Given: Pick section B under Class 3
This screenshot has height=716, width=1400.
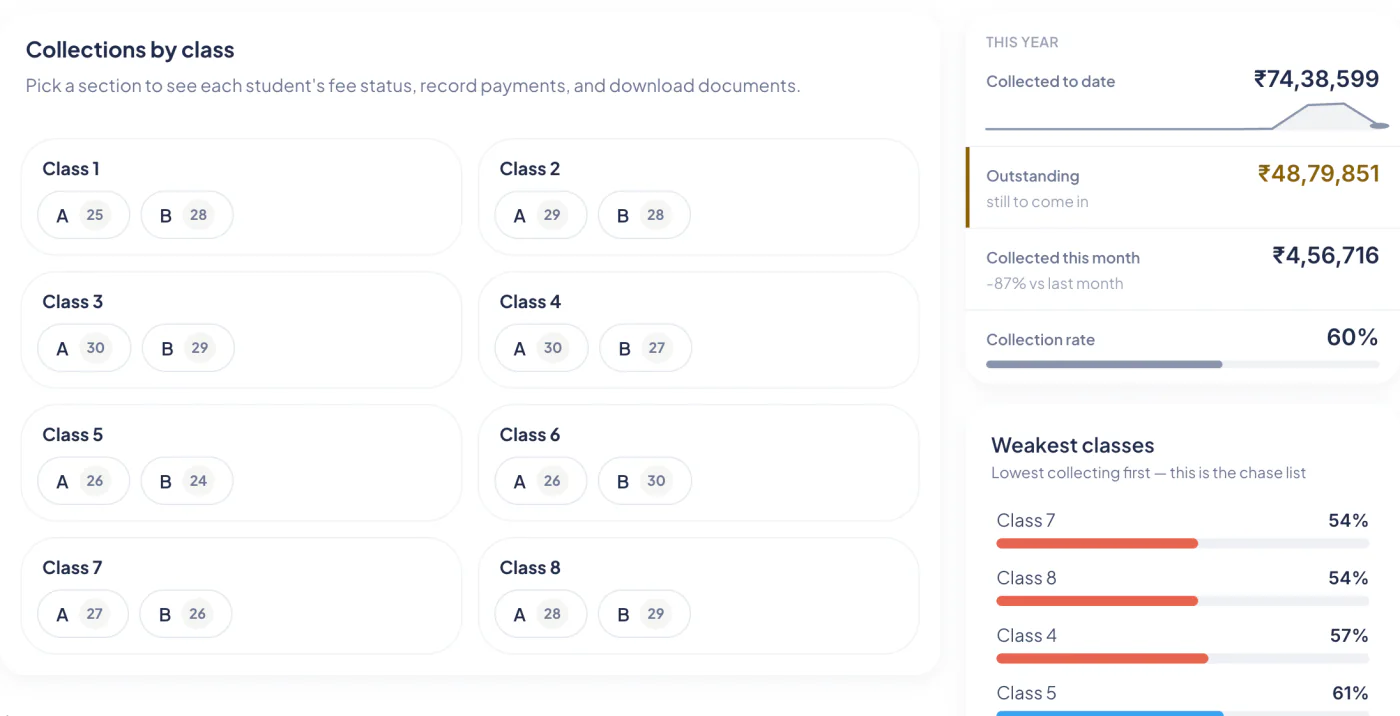Looking at the screenshot, I should point(188,348).
